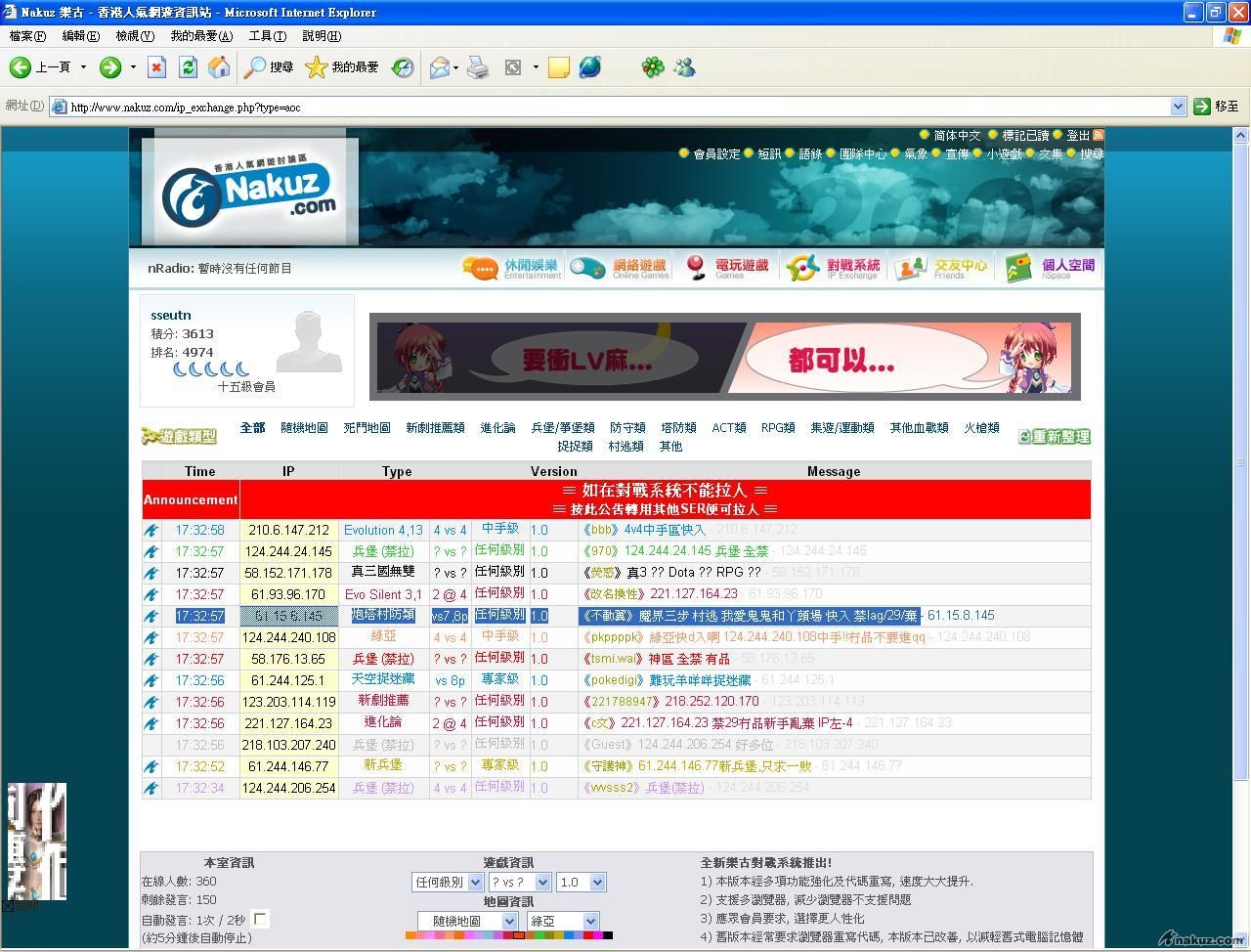Screen dimensions: 1251x952
Task: Open the 任何級別 level dropdown
Action: [x=448, y=882]
